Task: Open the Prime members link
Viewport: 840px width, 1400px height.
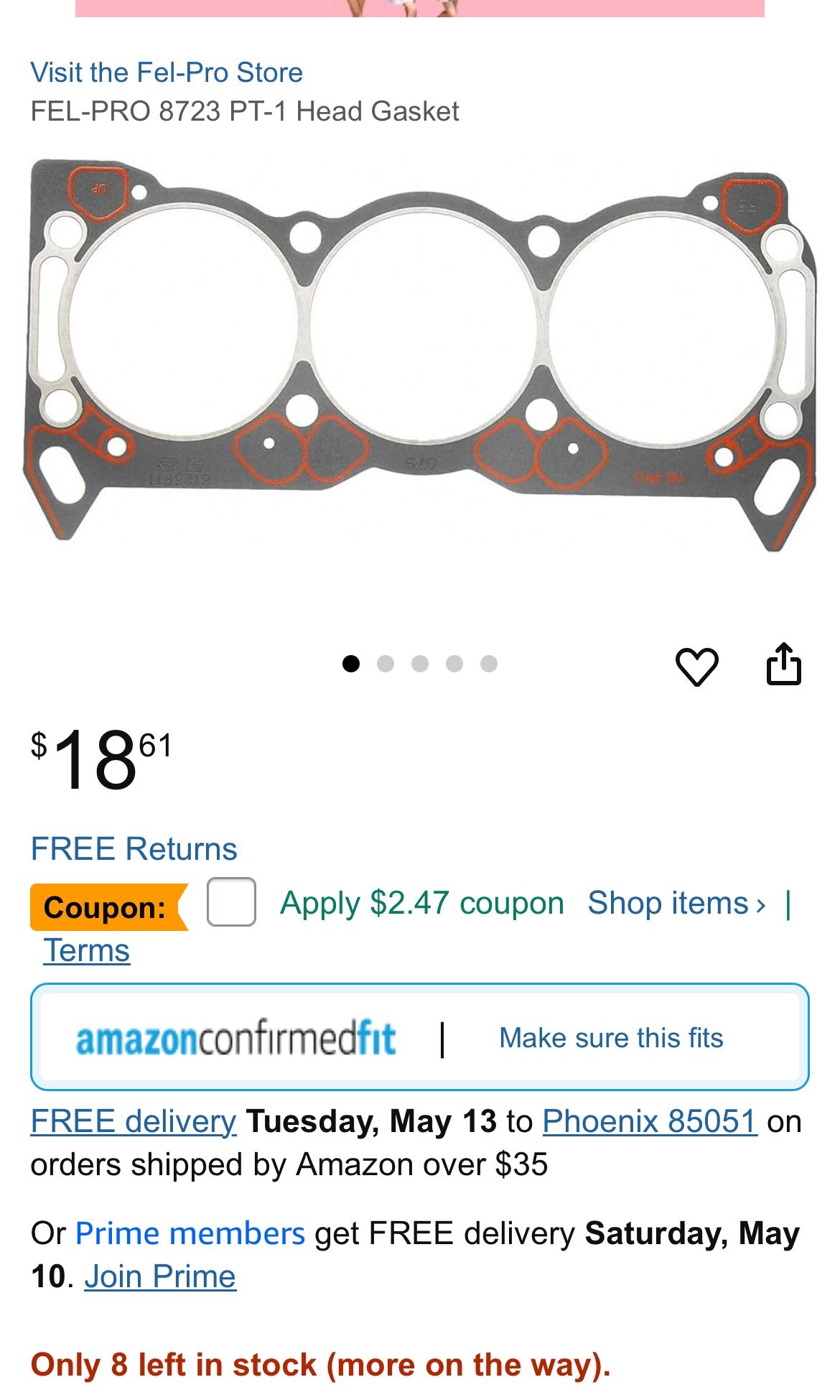Action: tap(190, 1233)
